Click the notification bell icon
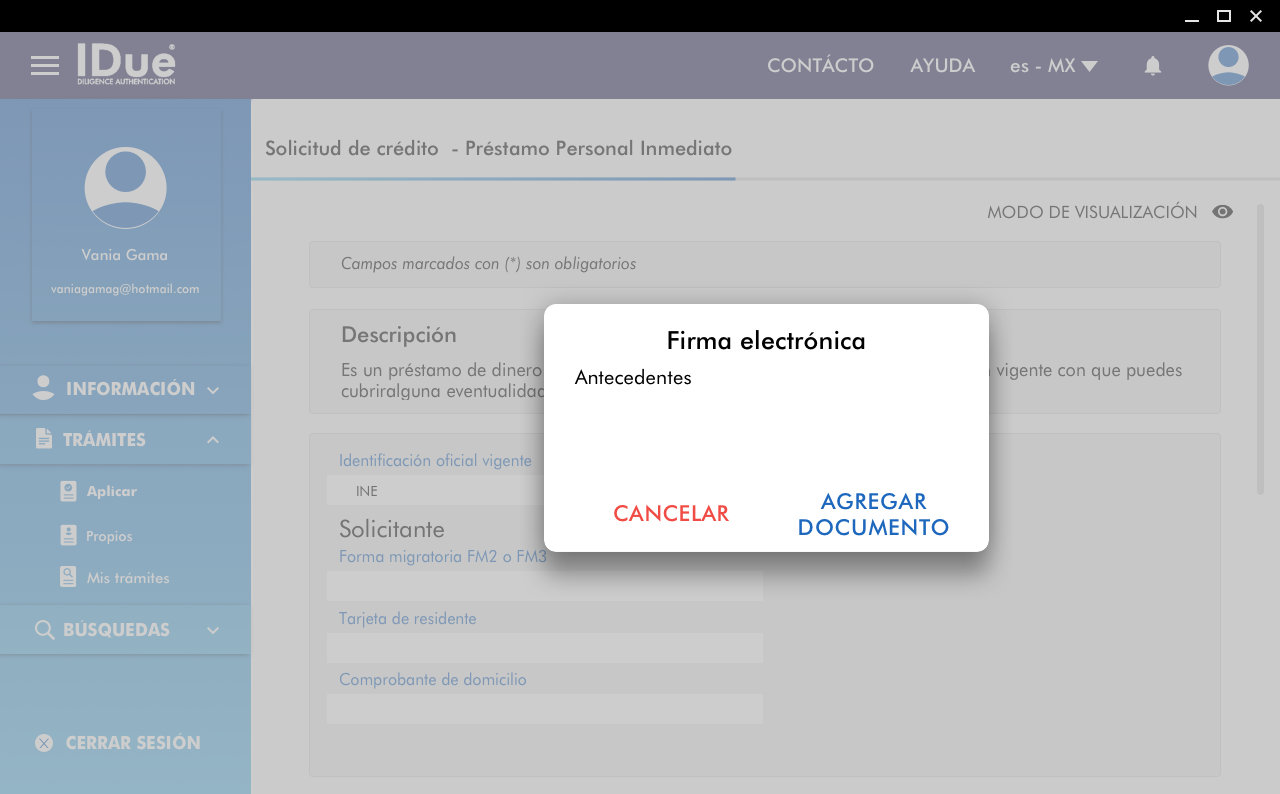This screenshot has height=794, width=1280. click(1153, 66)
